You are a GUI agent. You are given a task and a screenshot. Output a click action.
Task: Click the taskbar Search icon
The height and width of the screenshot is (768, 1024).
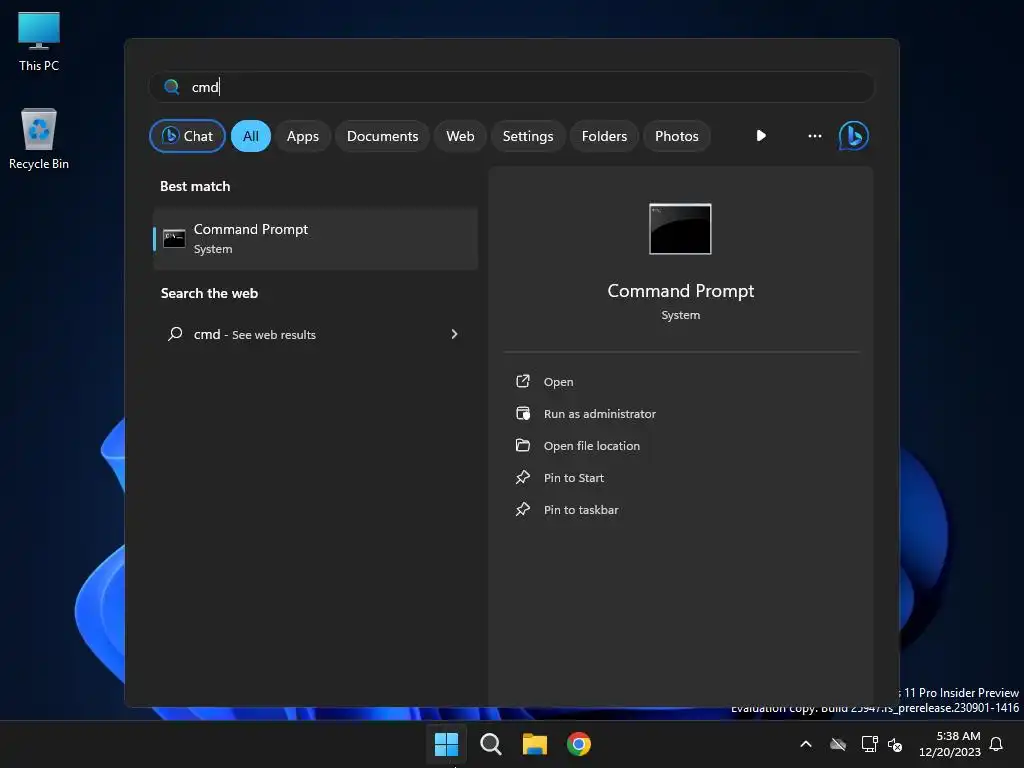(490, 744)
